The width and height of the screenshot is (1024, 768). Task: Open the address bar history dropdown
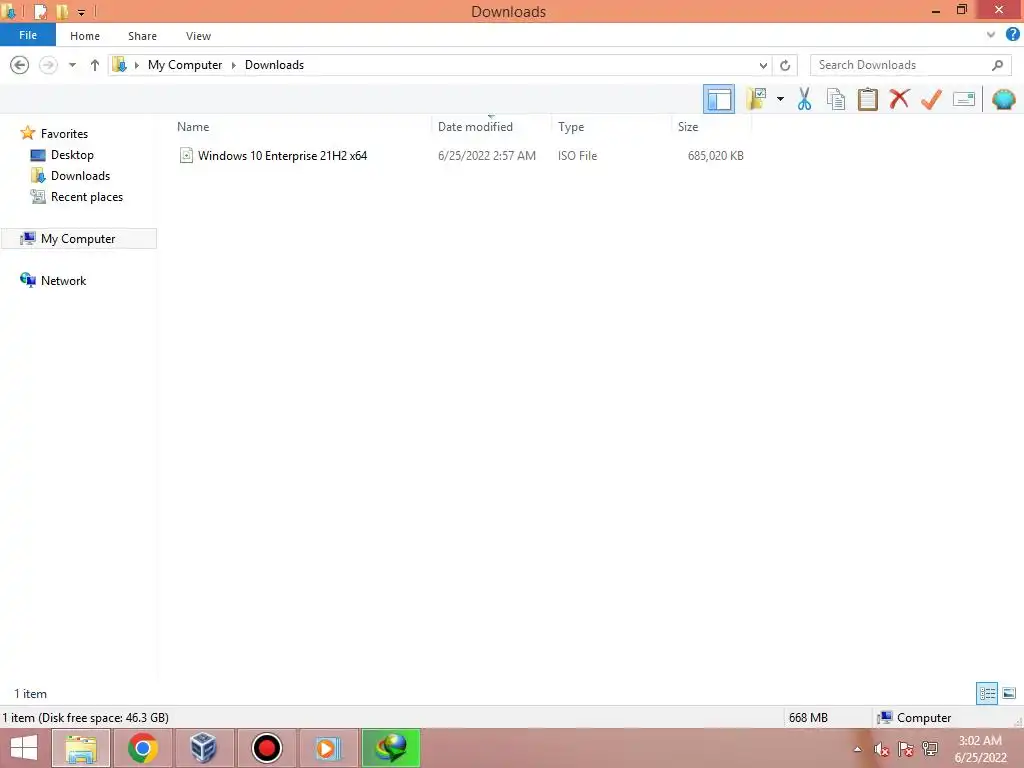(763, 65)
